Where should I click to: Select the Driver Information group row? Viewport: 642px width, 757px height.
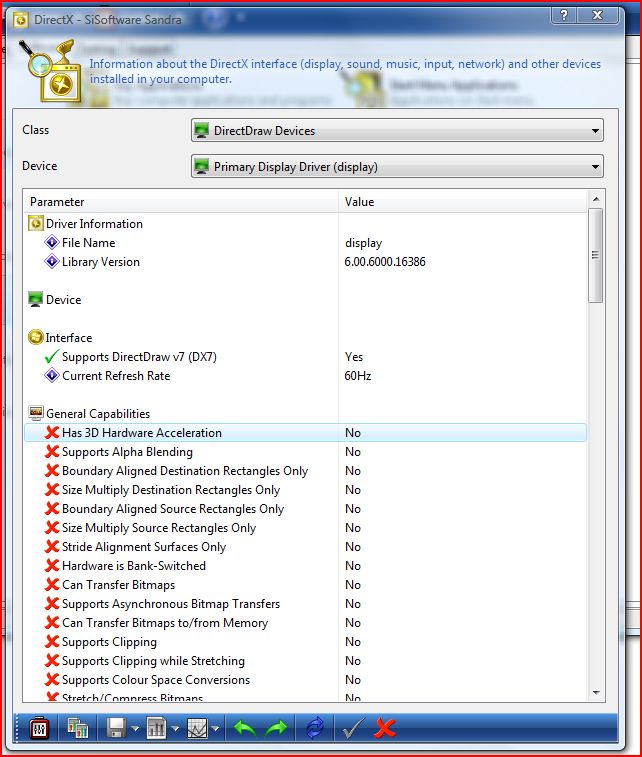tap(306, 224)
